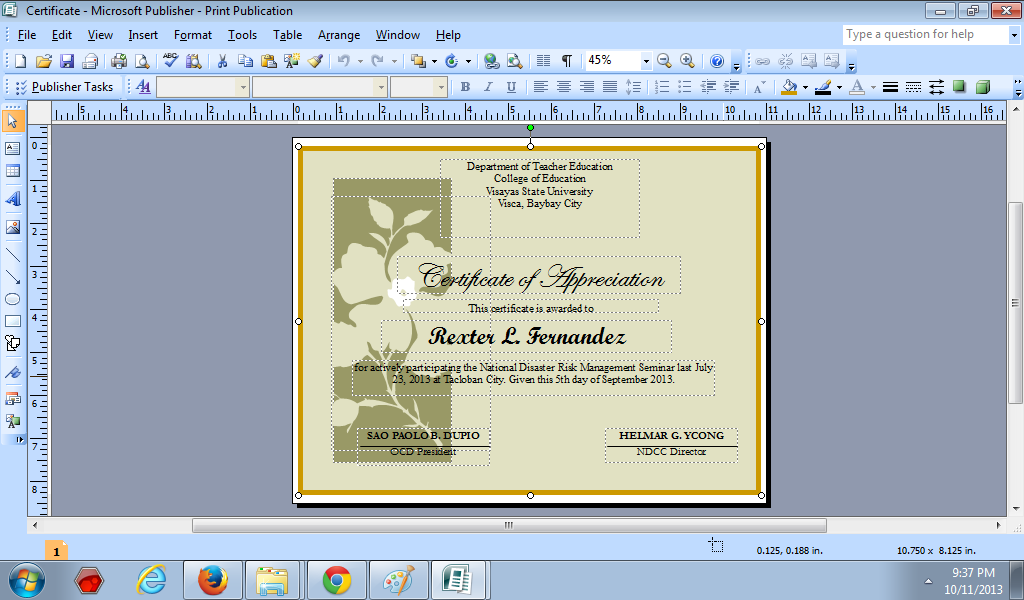1024x600 pixels.
Task: Select the Oval tool
Action: 13,299
